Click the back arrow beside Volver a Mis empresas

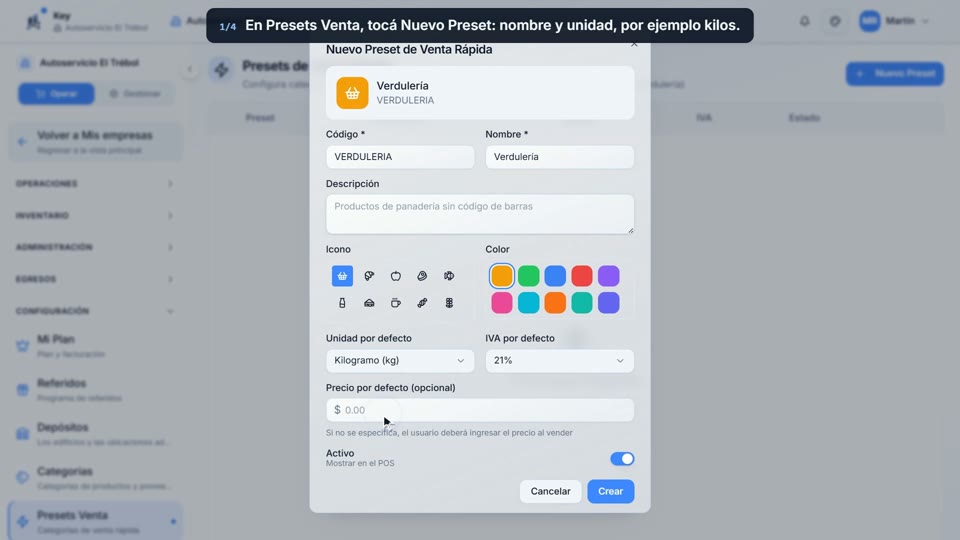[22, 142]
